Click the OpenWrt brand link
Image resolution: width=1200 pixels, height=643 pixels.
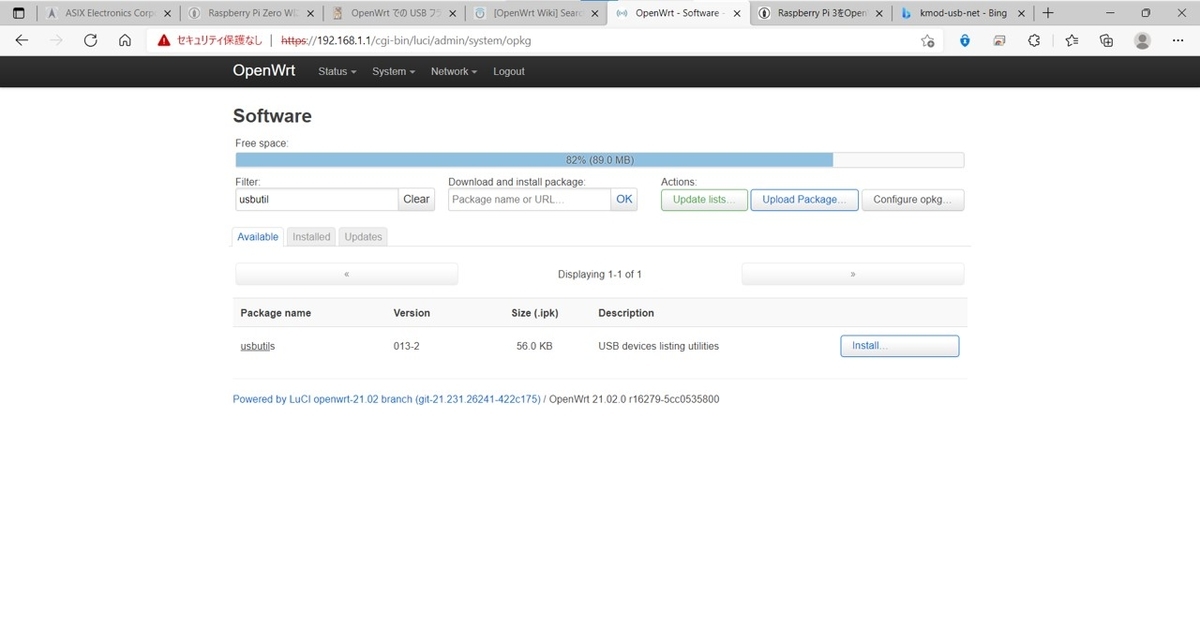click(x=264, y=71)
